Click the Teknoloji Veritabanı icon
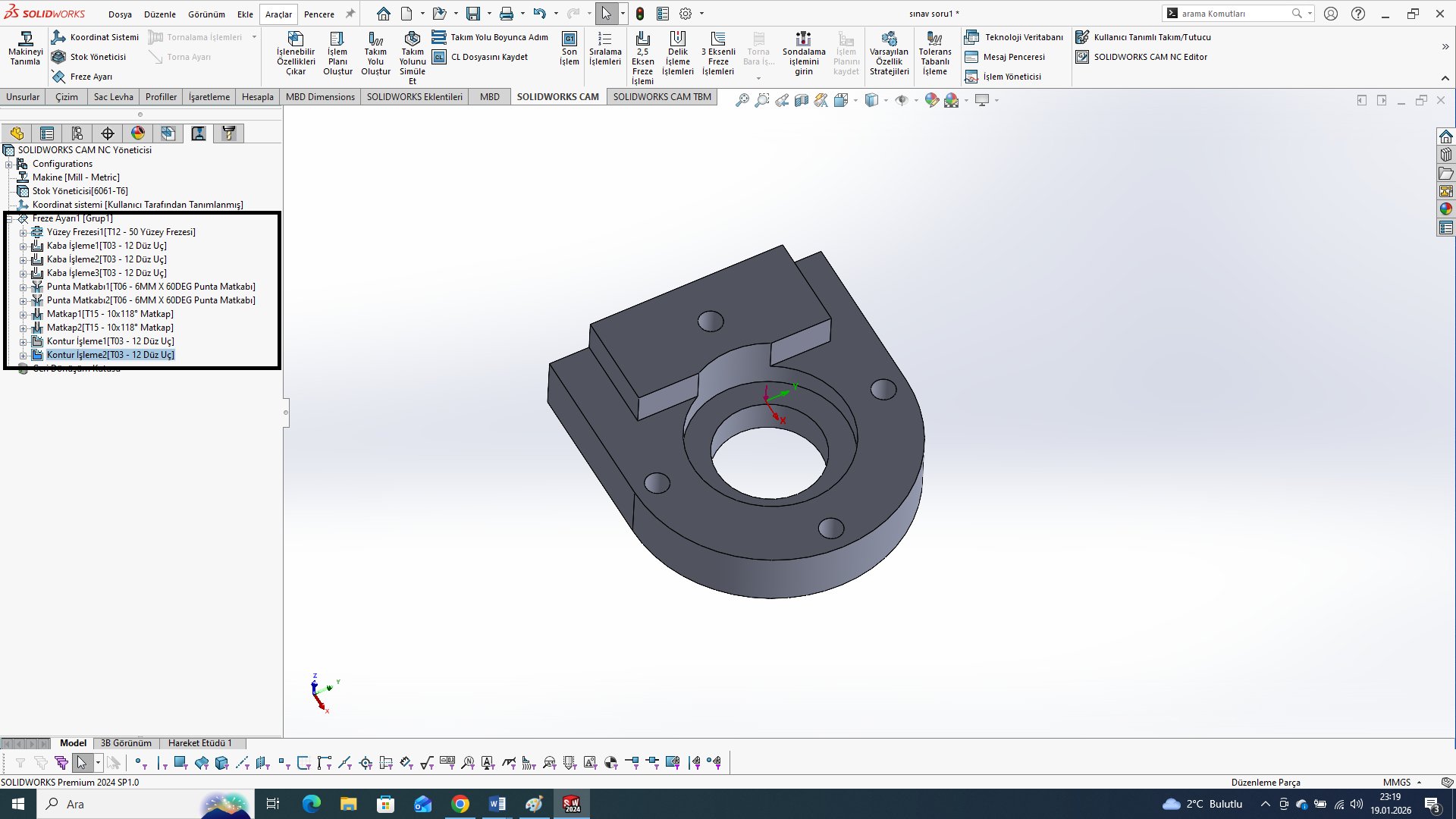The image size is (1456, 819). click(971, 37)
